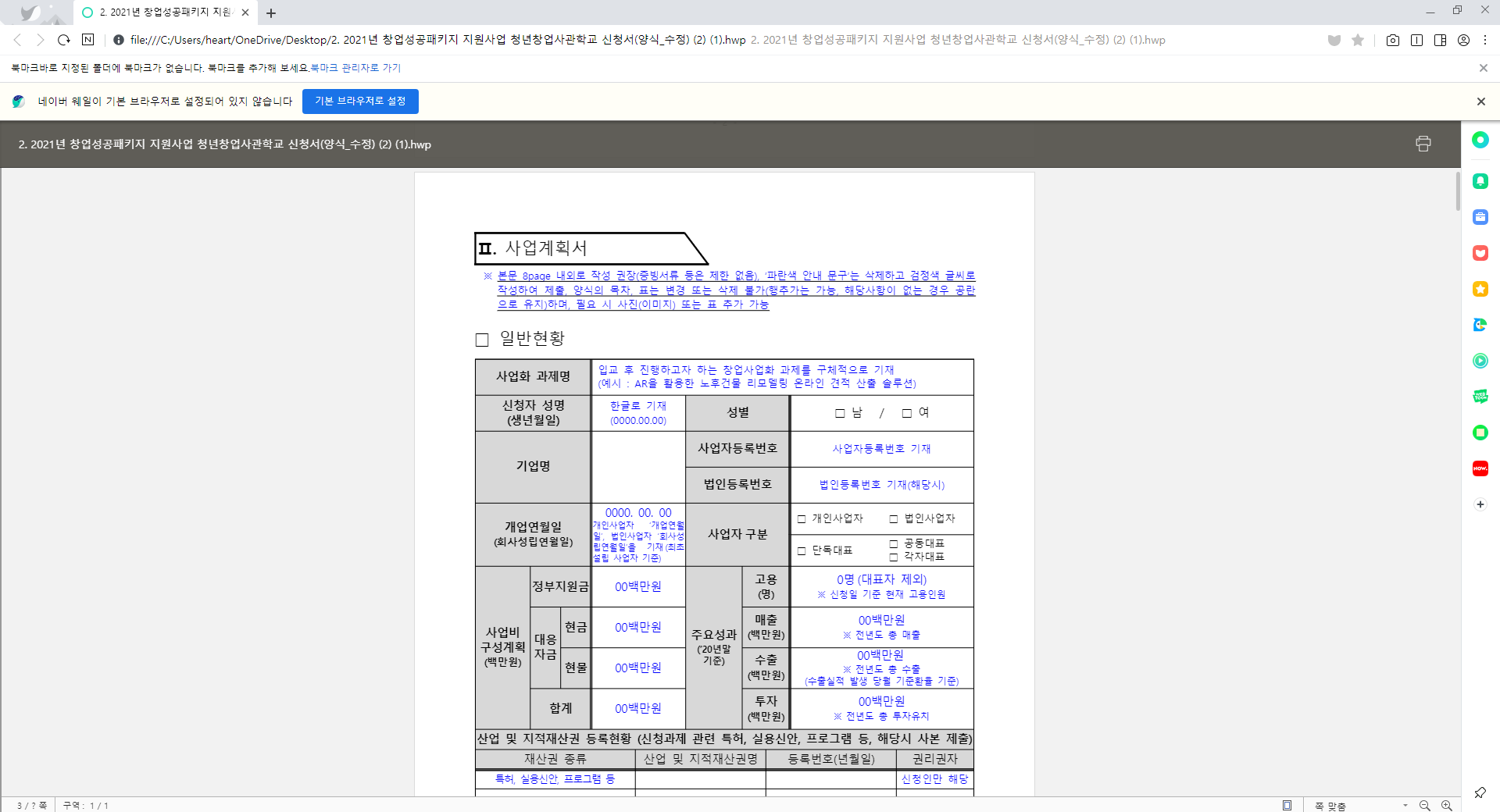Click 기본 브라우저로 설정 button

coord(360,101)
